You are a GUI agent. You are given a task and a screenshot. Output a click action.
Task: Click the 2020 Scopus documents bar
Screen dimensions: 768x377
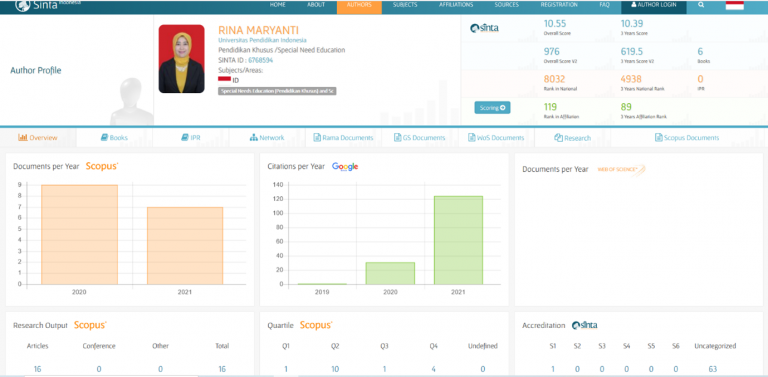[x=79, y=235]
